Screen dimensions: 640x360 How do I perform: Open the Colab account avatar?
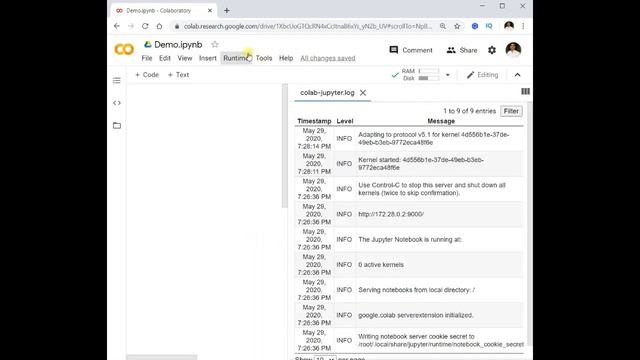tap(513, 50)
